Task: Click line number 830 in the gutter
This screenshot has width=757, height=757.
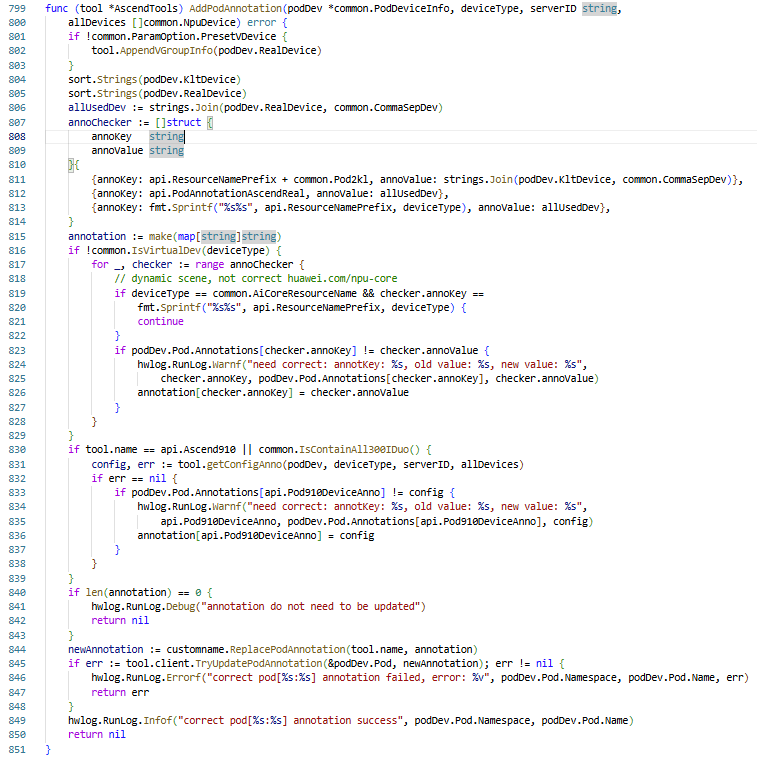Action: pyautogui.click(x=17, y=449)
